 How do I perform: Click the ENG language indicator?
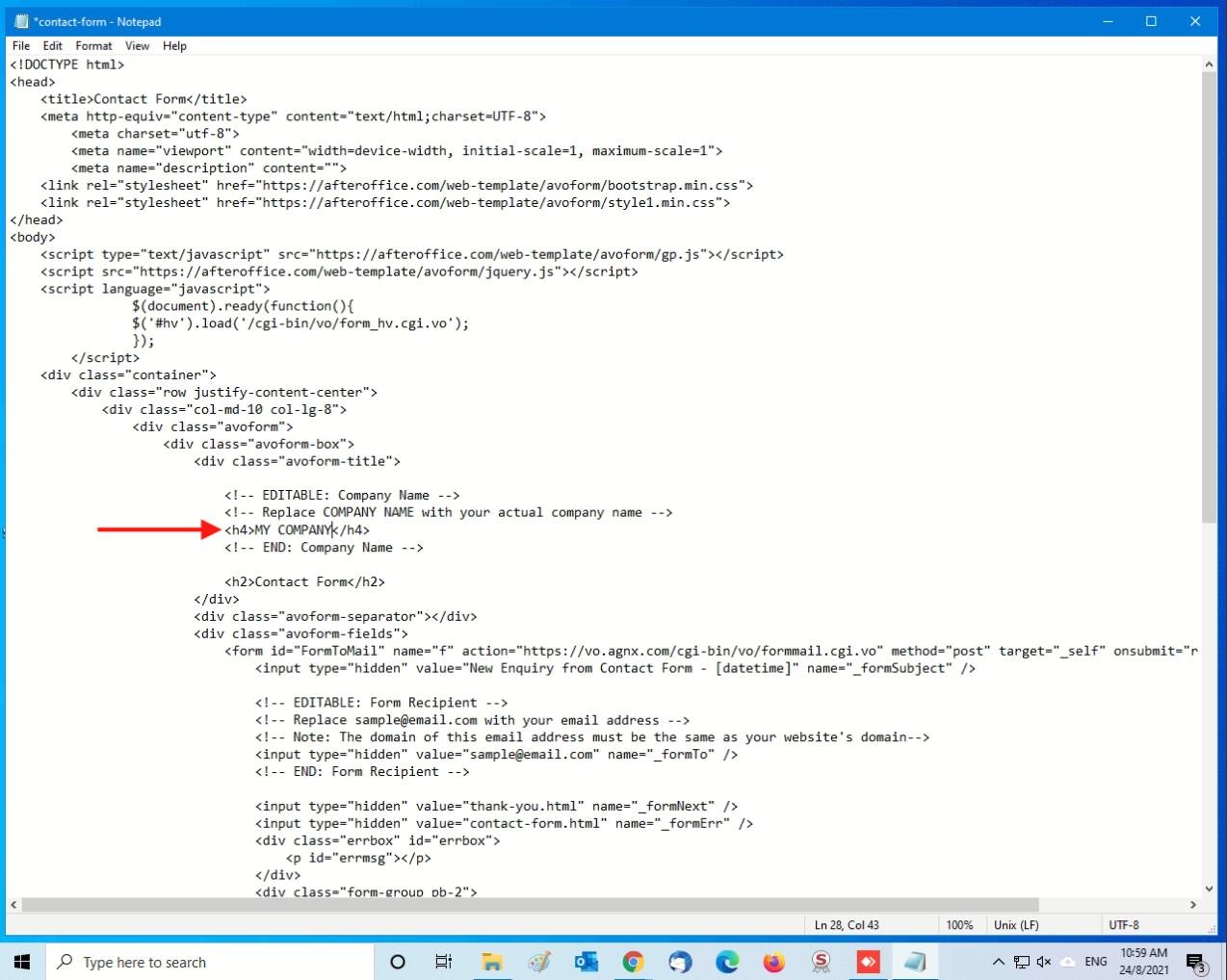[x=1095, y=962]
